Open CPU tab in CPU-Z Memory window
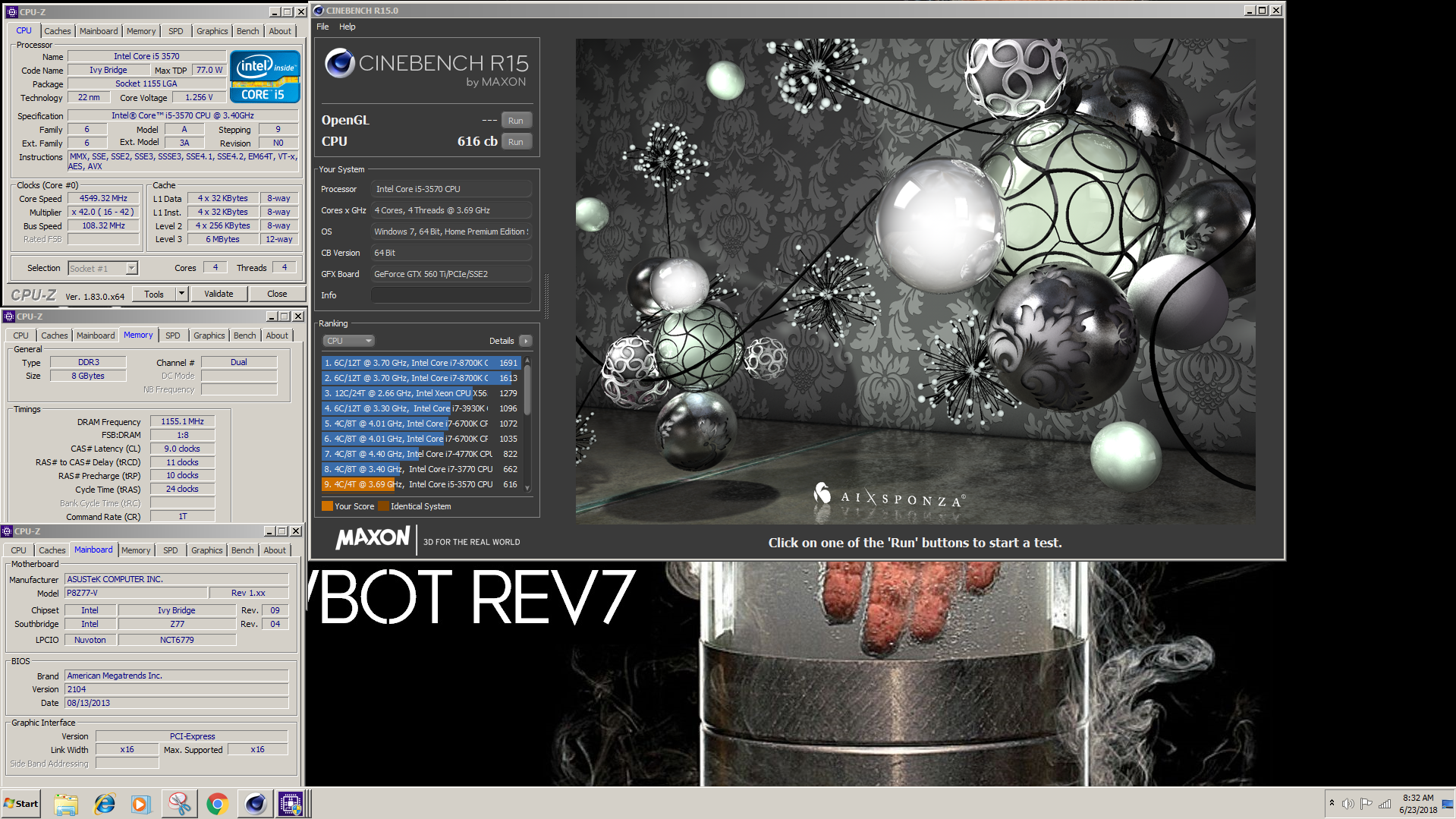1456x819 pixels. tap(20, 335)
